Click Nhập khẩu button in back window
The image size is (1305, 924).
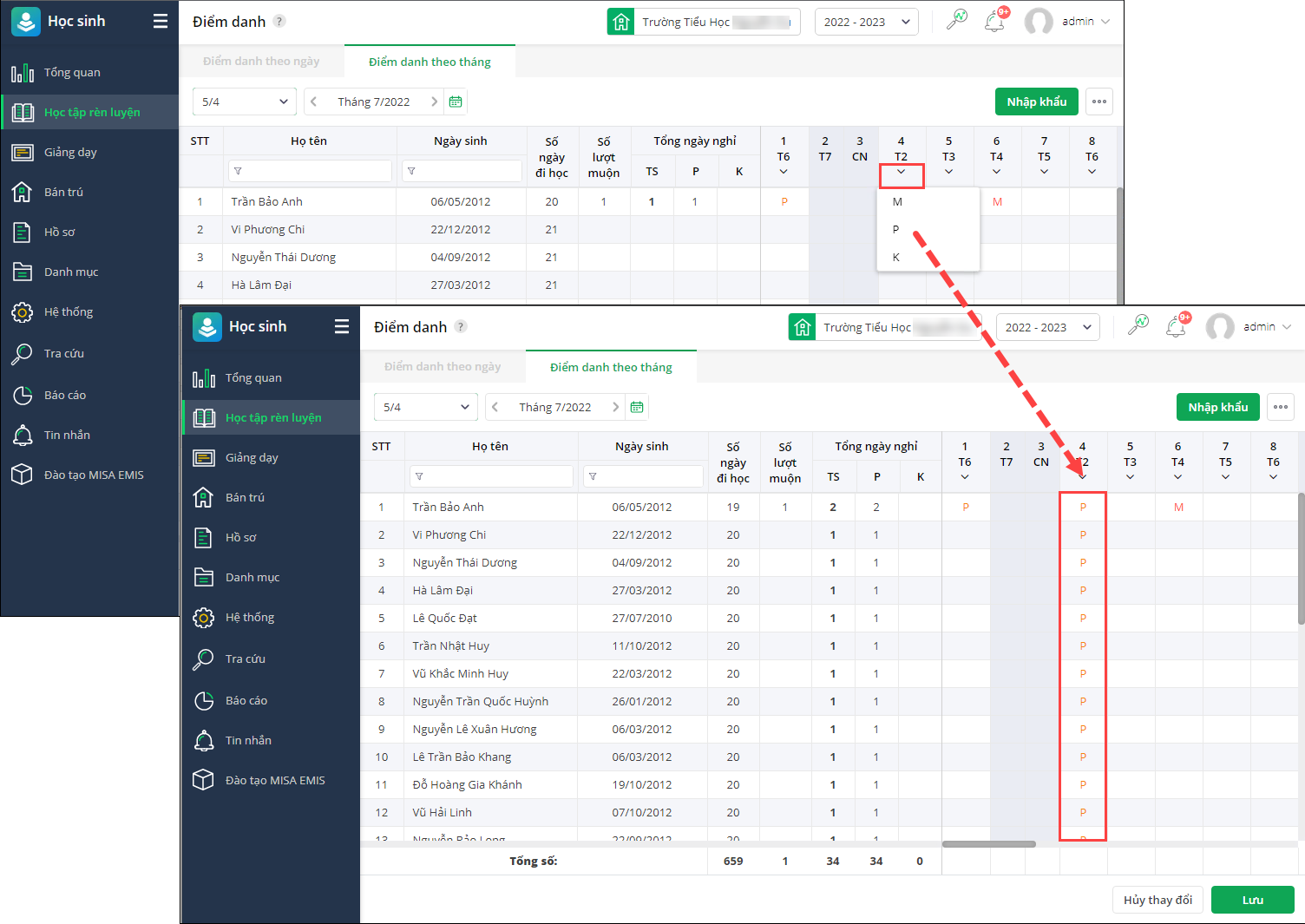1037,102
